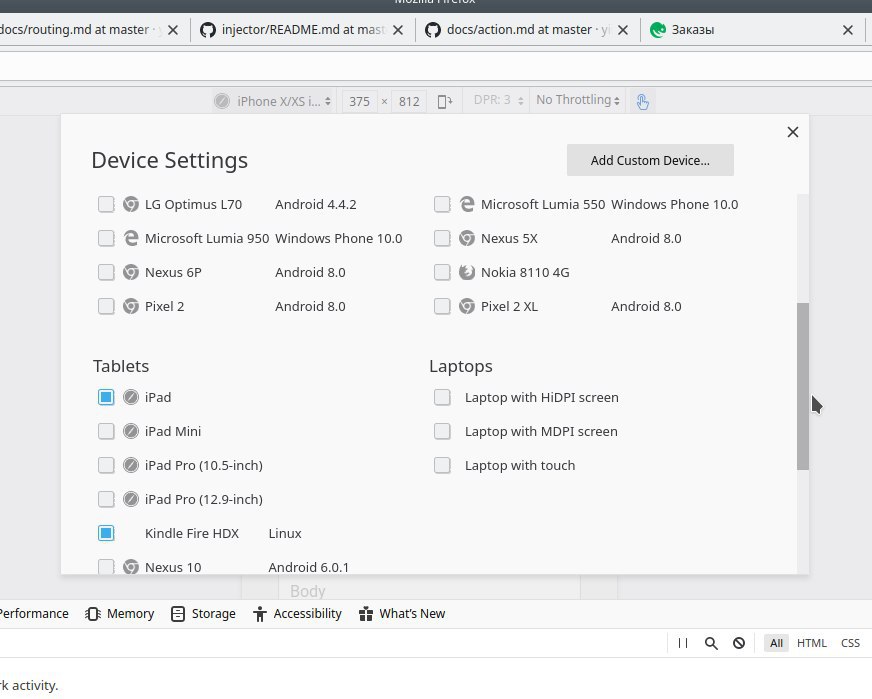The height and width of the screenshot is (699, 872).
Task: Click Chrome icon beside Pixel 2
Action: pos(131,306)
